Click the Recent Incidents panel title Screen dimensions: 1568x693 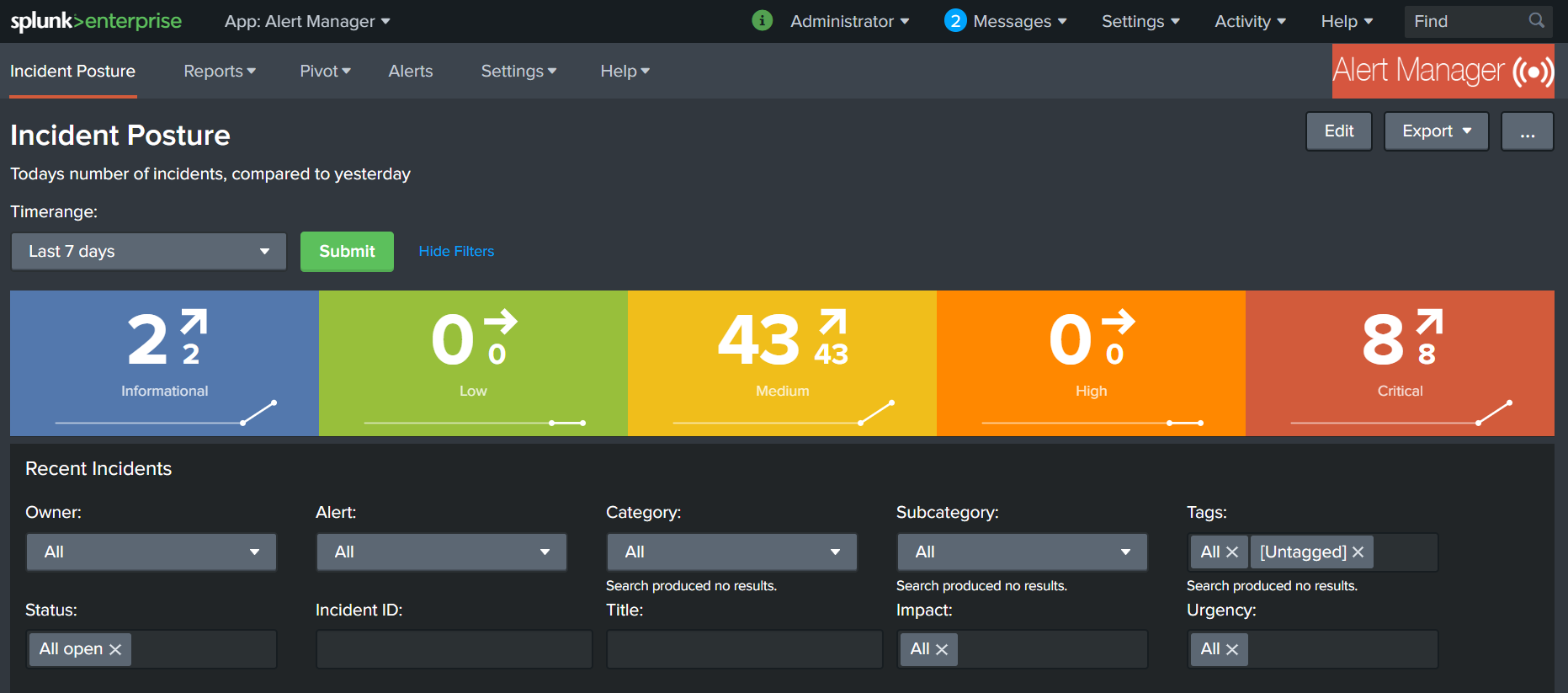click(98, 469)
